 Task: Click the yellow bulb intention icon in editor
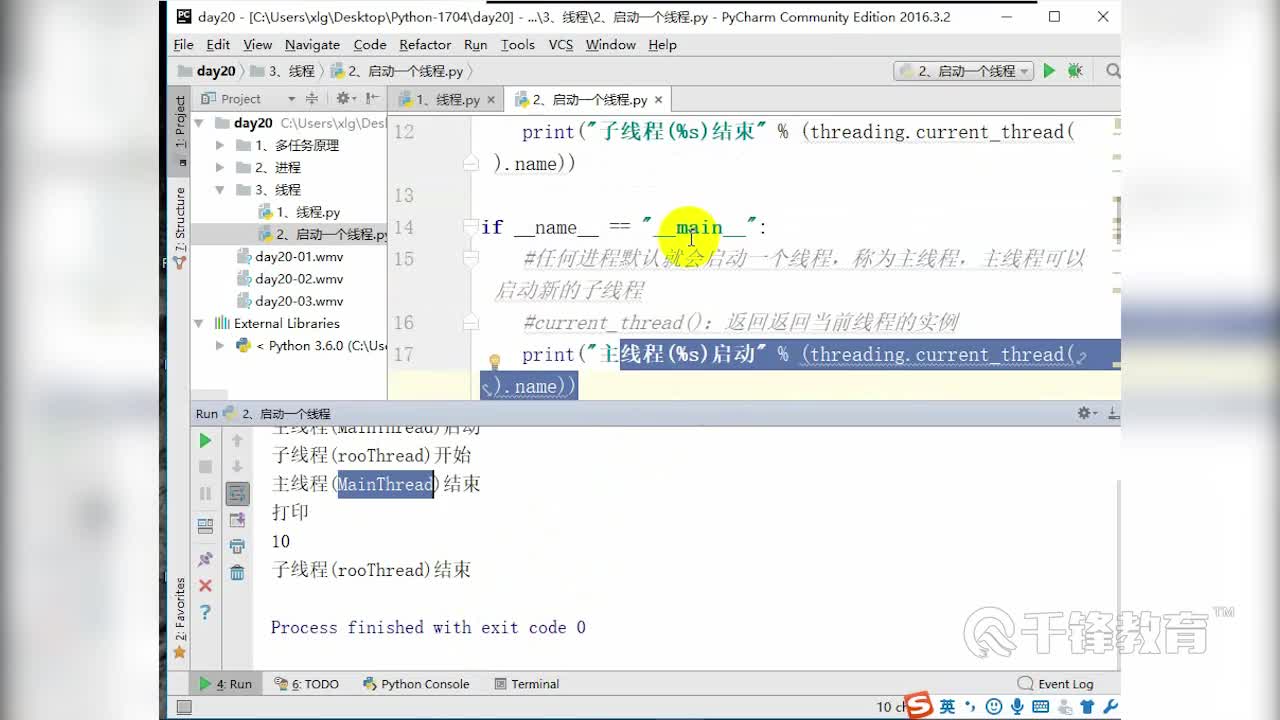495,361
